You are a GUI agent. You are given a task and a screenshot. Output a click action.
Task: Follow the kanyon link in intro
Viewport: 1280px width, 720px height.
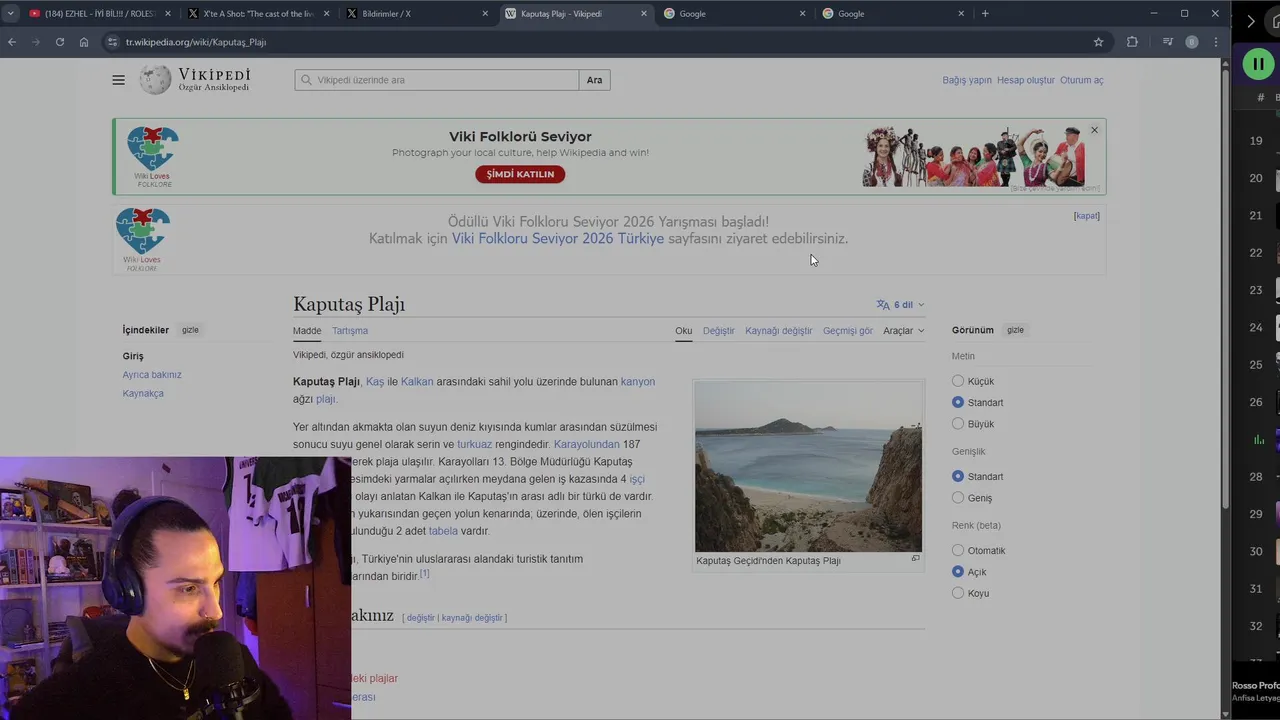click(638, 382)
